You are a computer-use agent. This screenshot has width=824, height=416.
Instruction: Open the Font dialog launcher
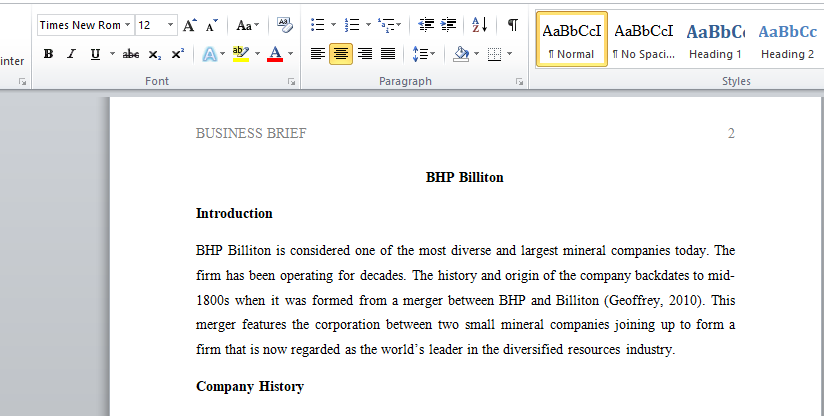pos(291,81)
